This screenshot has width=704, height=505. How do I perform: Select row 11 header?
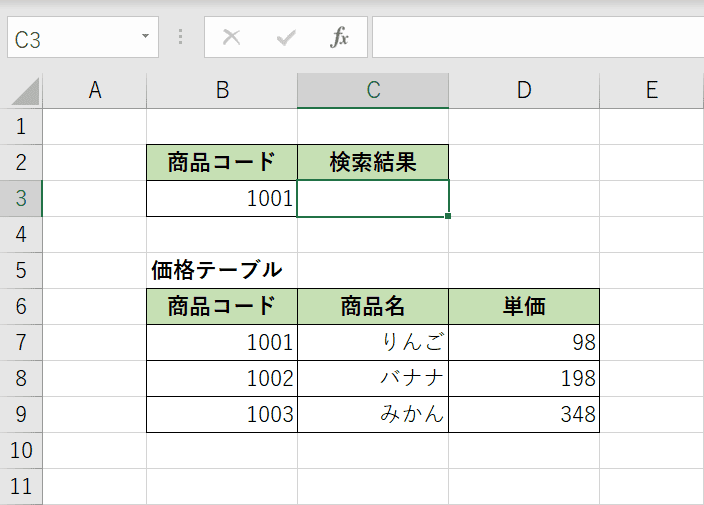[x=21, y=487]
